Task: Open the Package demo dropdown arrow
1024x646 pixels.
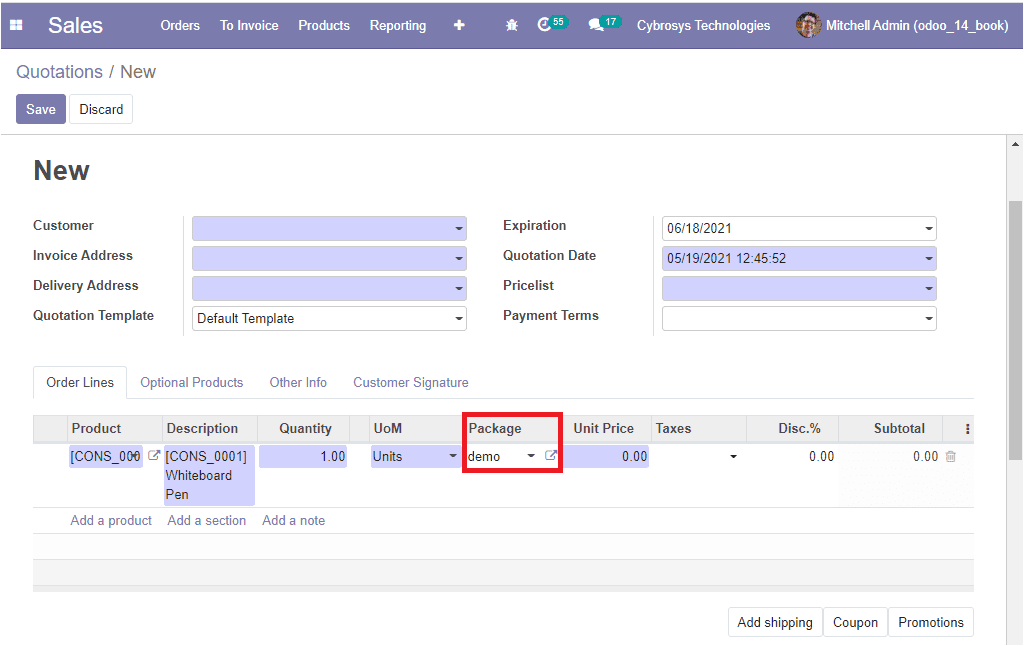Action: click(x=531, y=456)
